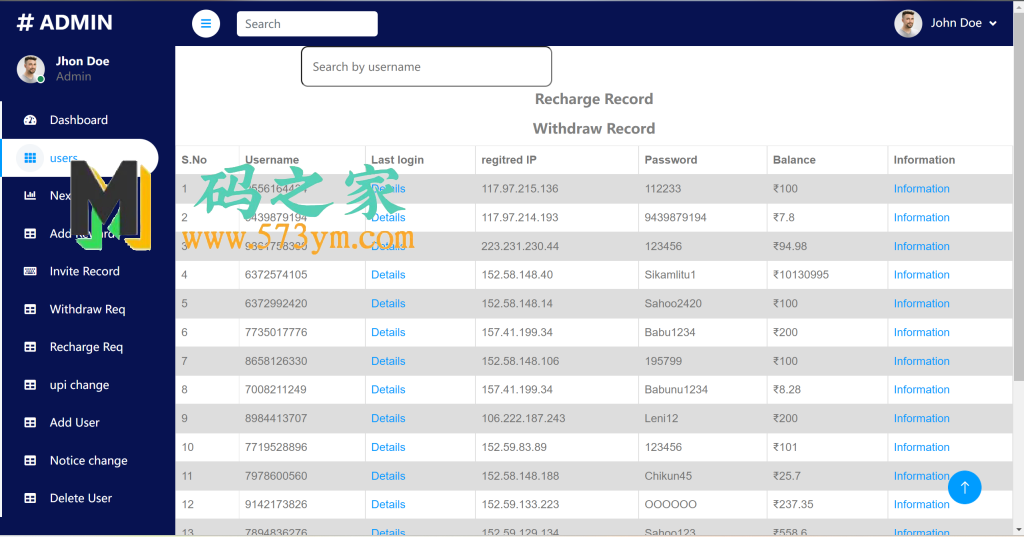Image resolution: width=1024 pixels, height=537 pixels.
Task: Open Information for user 6372574105
Action: (x=921, y=275)
